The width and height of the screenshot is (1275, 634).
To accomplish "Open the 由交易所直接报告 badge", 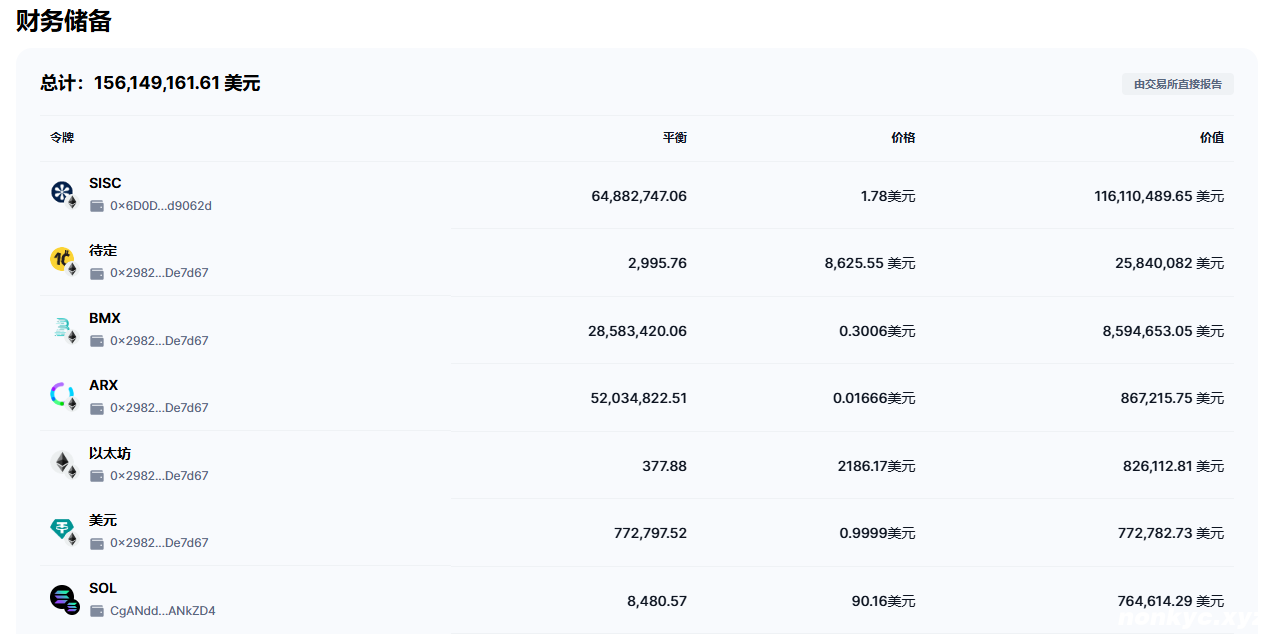I will (x=1177, y=84).
